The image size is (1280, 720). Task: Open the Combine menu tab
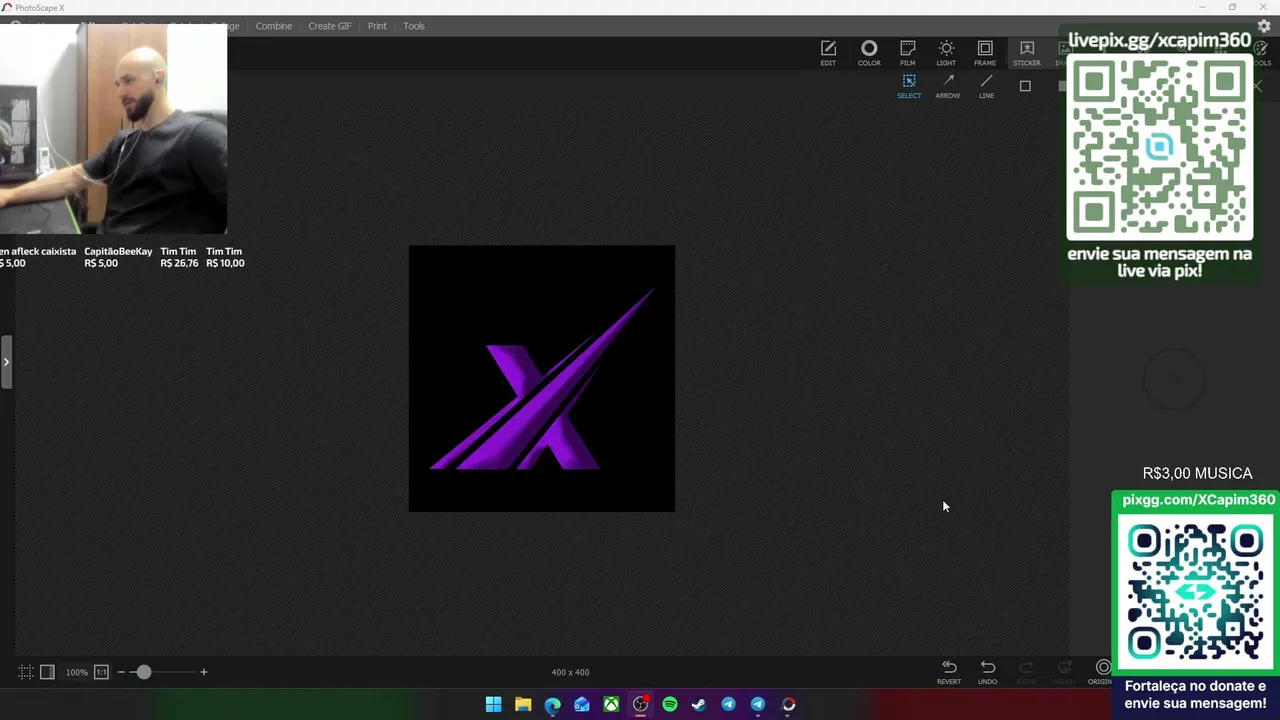coord(274,26)
